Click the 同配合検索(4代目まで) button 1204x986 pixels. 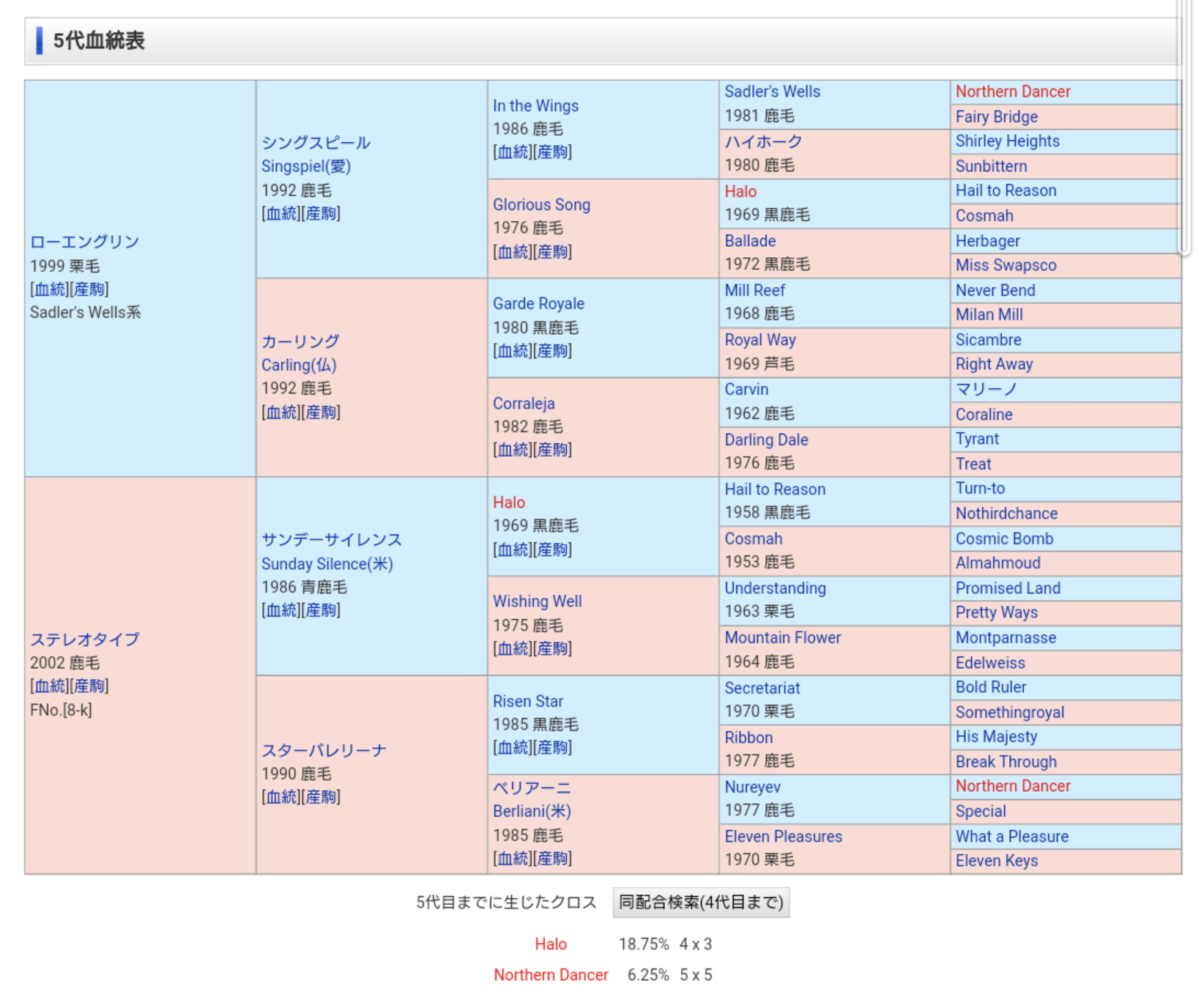tap(700, 902)
